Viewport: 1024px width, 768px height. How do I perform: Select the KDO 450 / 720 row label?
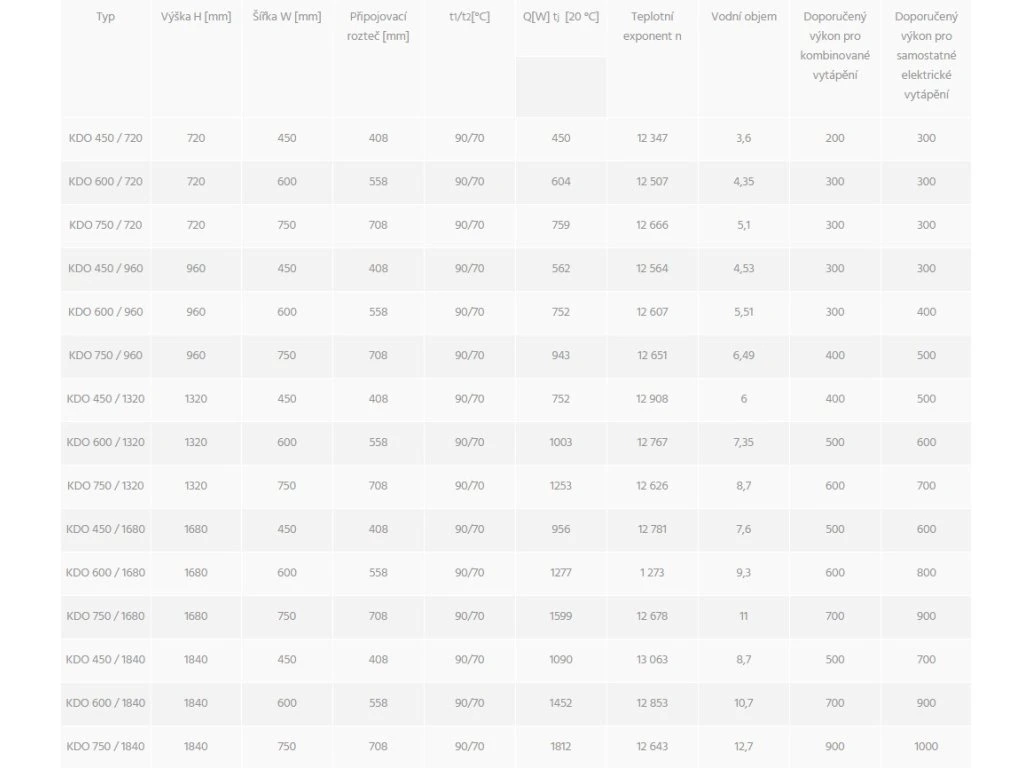point(105,138)
